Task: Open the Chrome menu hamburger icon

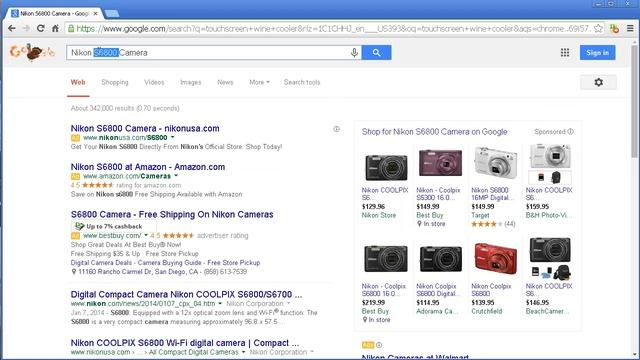Action: tap(630, 28)
